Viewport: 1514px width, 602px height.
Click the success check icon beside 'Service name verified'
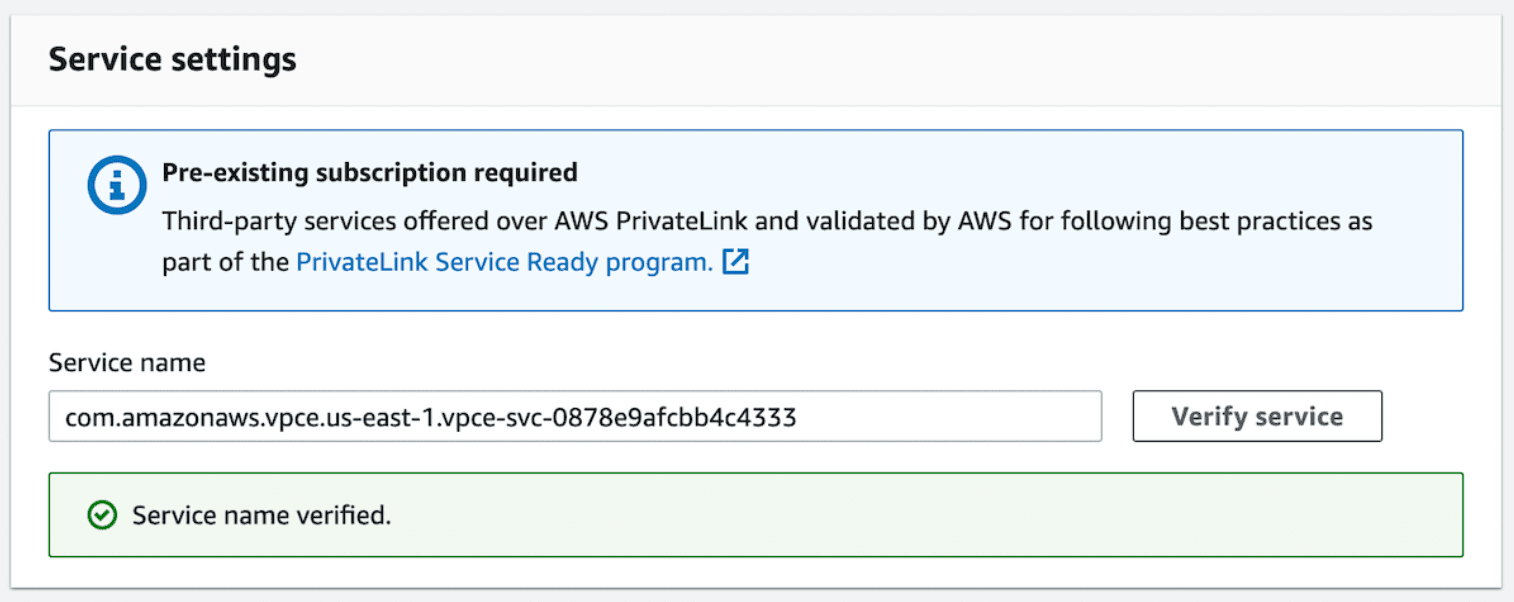101,515
